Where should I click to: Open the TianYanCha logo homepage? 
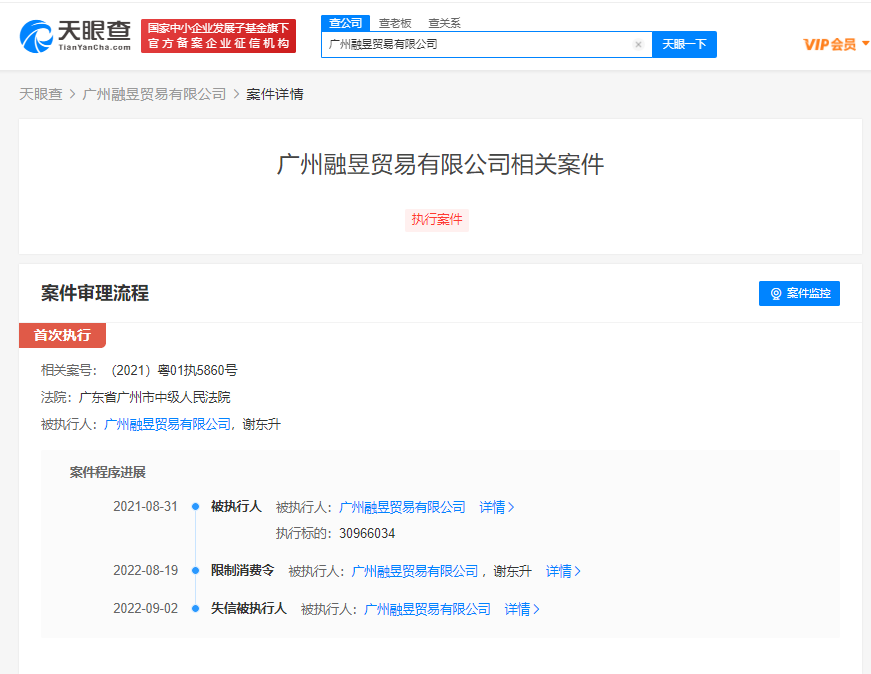75,36
